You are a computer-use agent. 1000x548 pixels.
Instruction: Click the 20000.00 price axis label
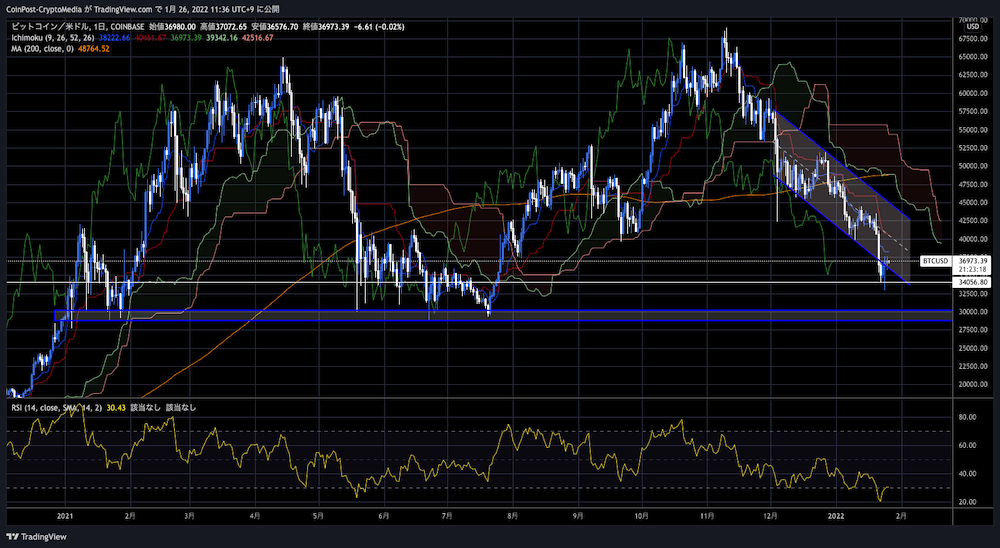(974, 385)
